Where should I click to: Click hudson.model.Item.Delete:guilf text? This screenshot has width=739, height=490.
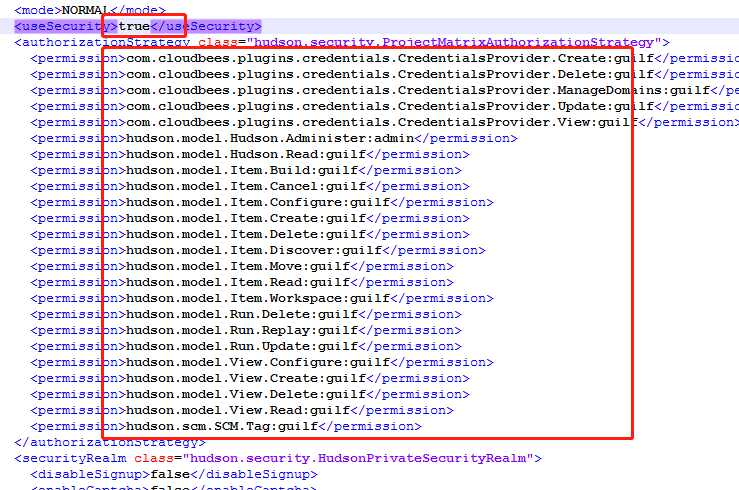(x=246, y=235)
